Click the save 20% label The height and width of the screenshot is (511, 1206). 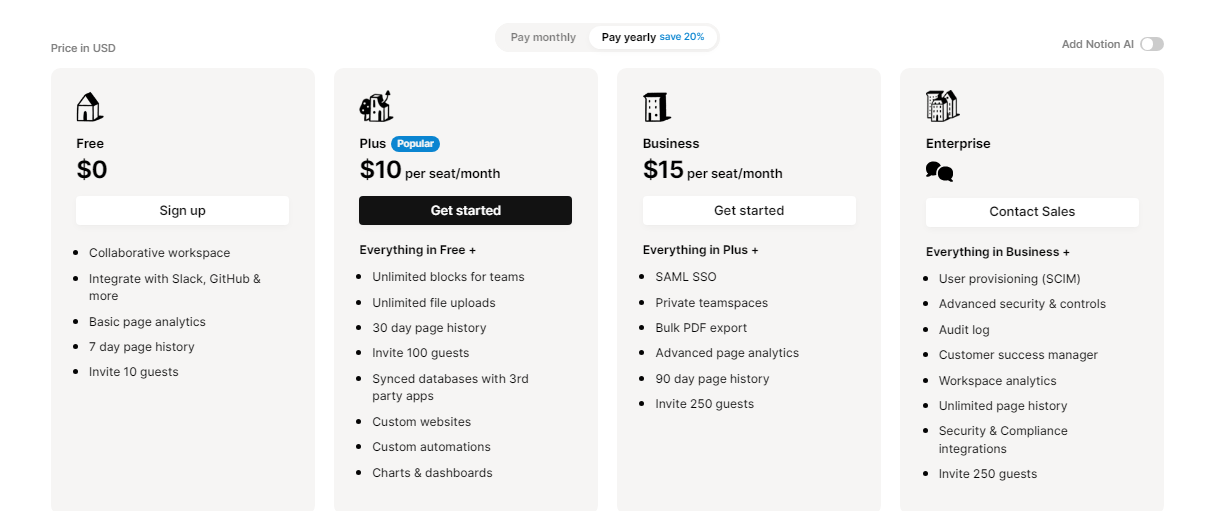point(682,38)
